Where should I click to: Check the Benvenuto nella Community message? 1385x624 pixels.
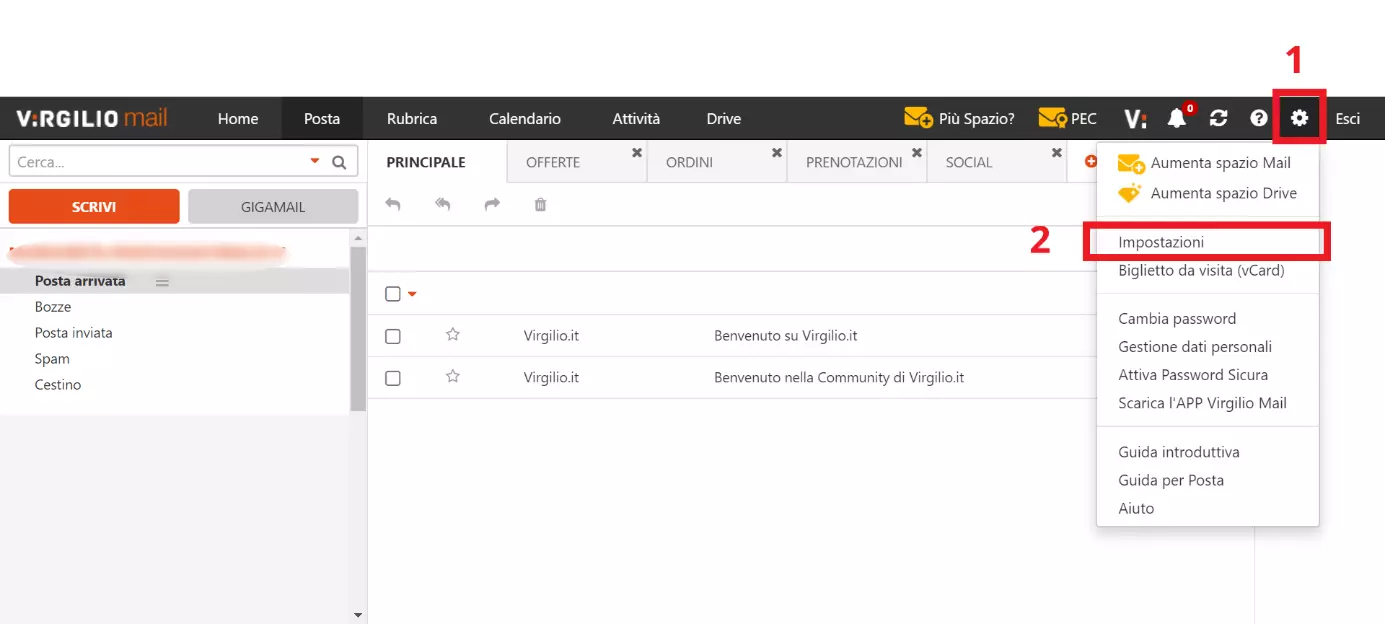point(393,378)
